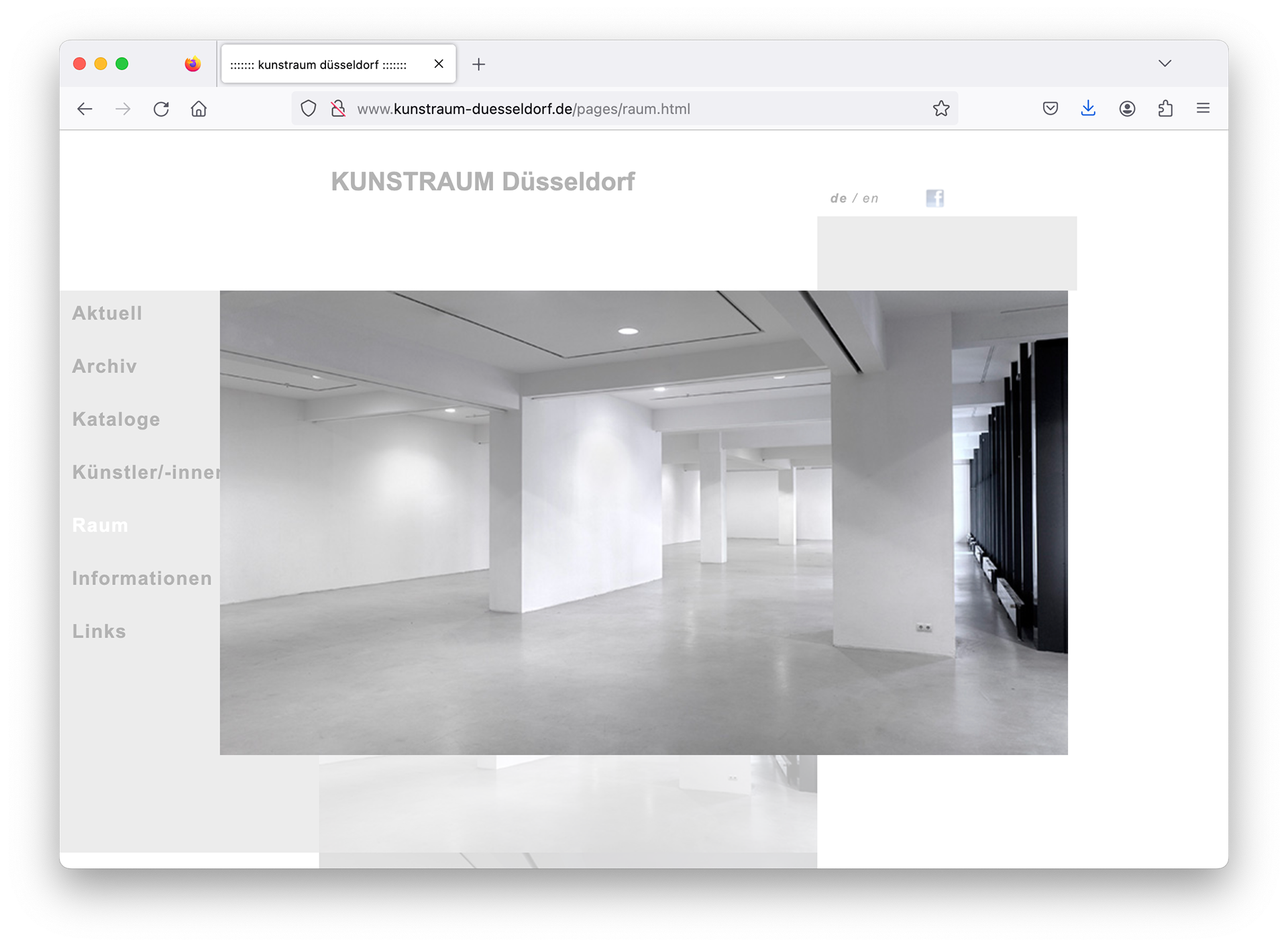The width and height of the screenshot is (1288, 947).
Task: Go to the Firefox home page
Action: pos(199,109)
